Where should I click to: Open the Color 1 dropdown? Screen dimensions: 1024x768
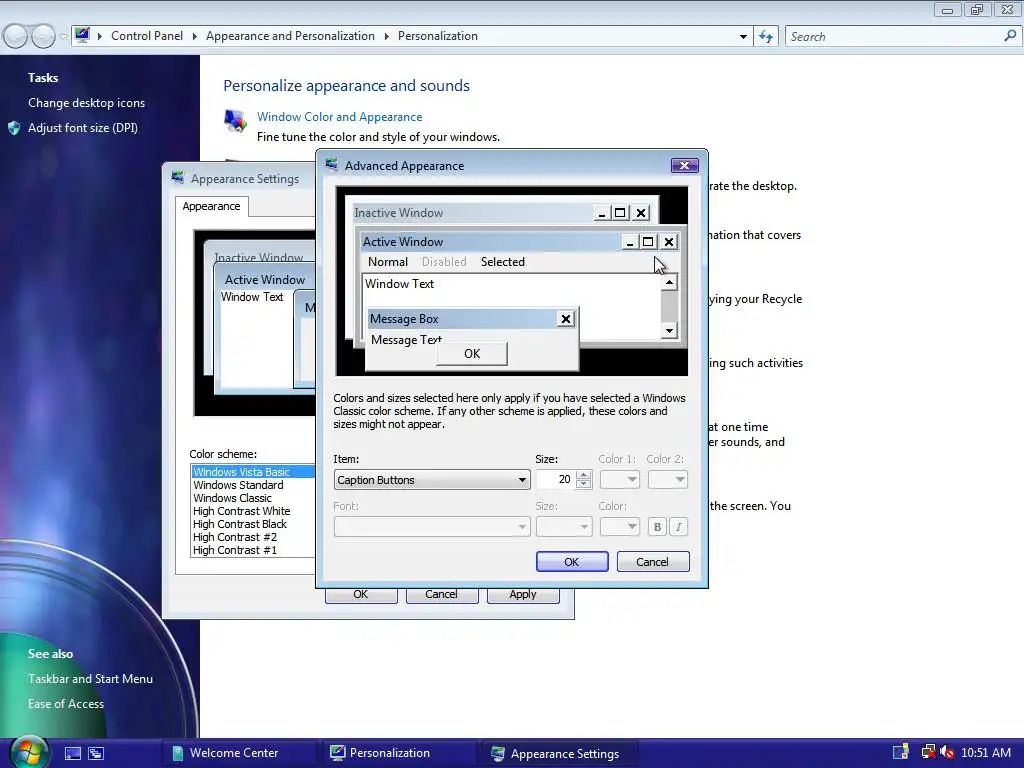pyautogui.click(x=619, y=480)
